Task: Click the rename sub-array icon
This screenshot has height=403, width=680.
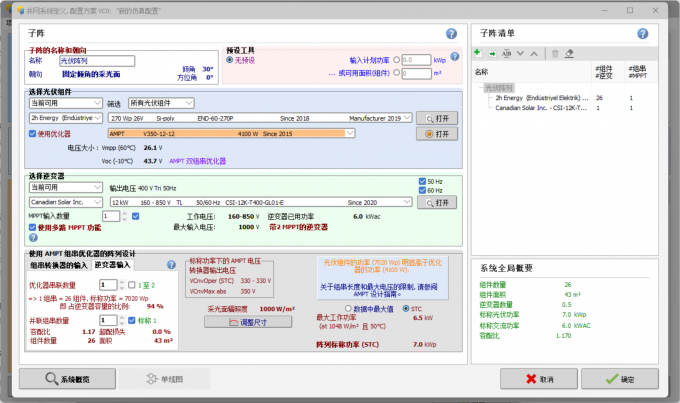Action: click(506, 53)
